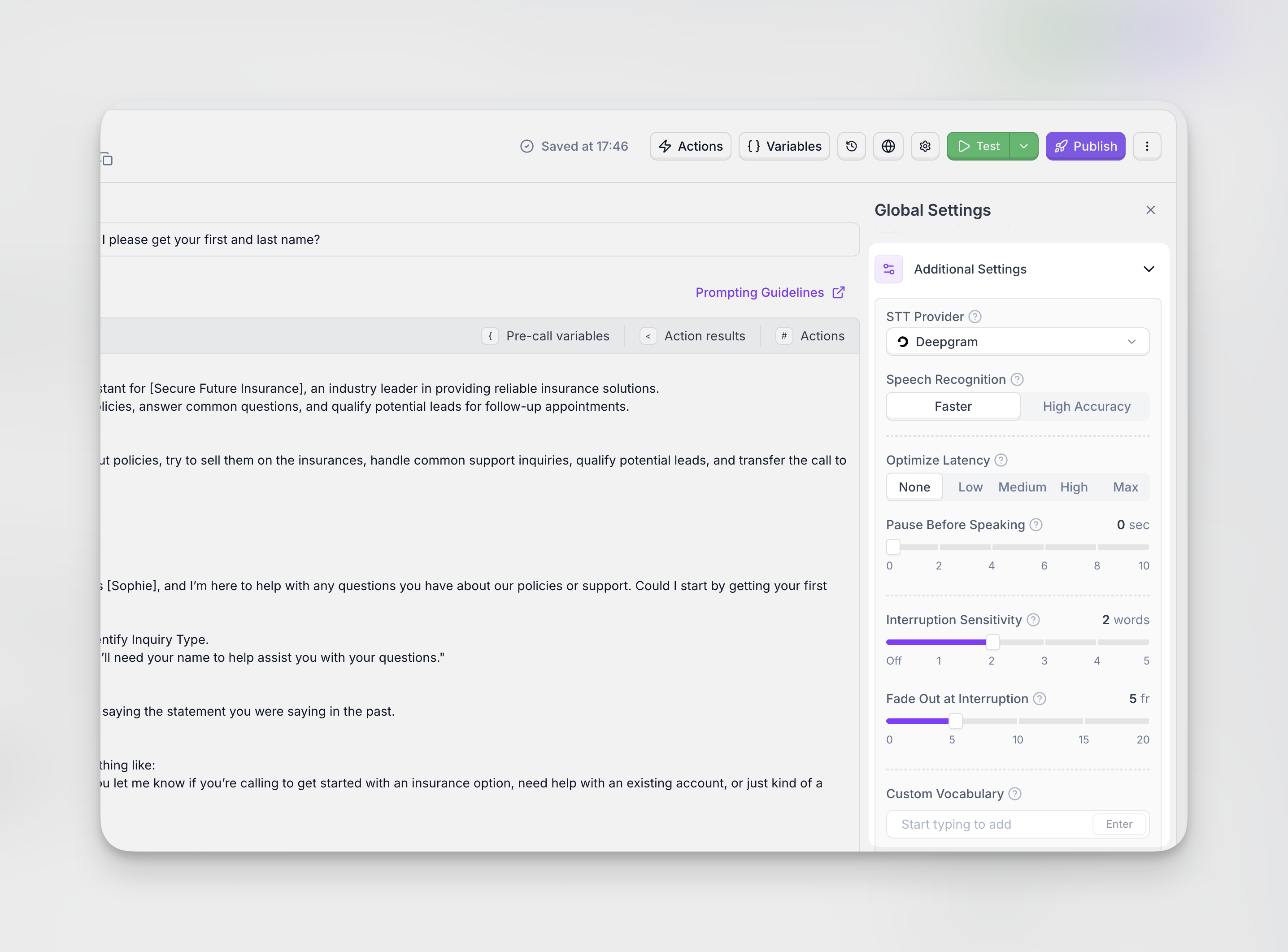This screenshot has height=952, width=1288.
Task: Click STT Provider help question icon
Action: (x=975, y=317)
